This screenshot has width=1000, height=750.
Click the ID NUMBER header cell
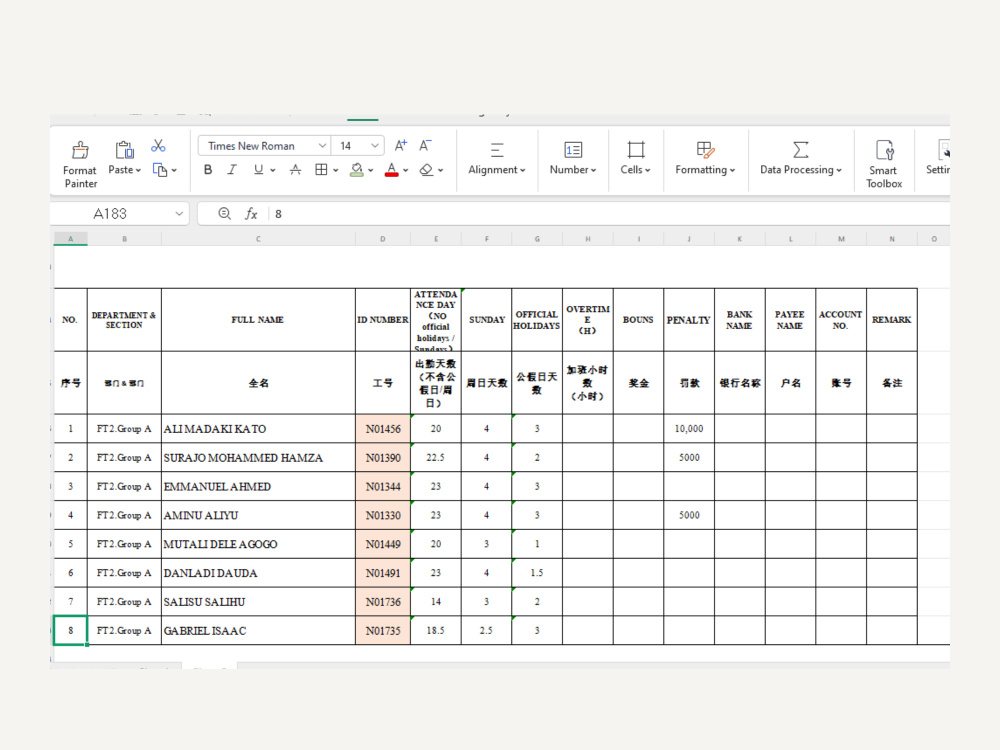point(383,320)
